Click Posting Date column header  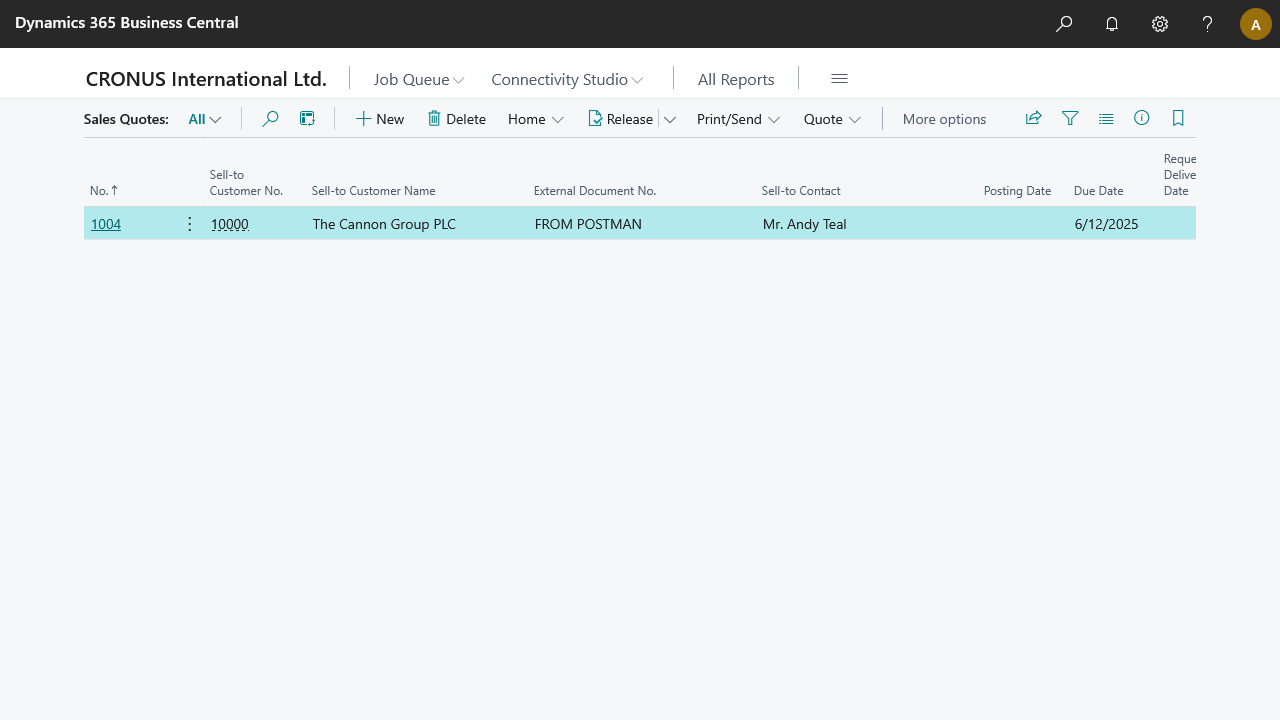point(1017,190)
